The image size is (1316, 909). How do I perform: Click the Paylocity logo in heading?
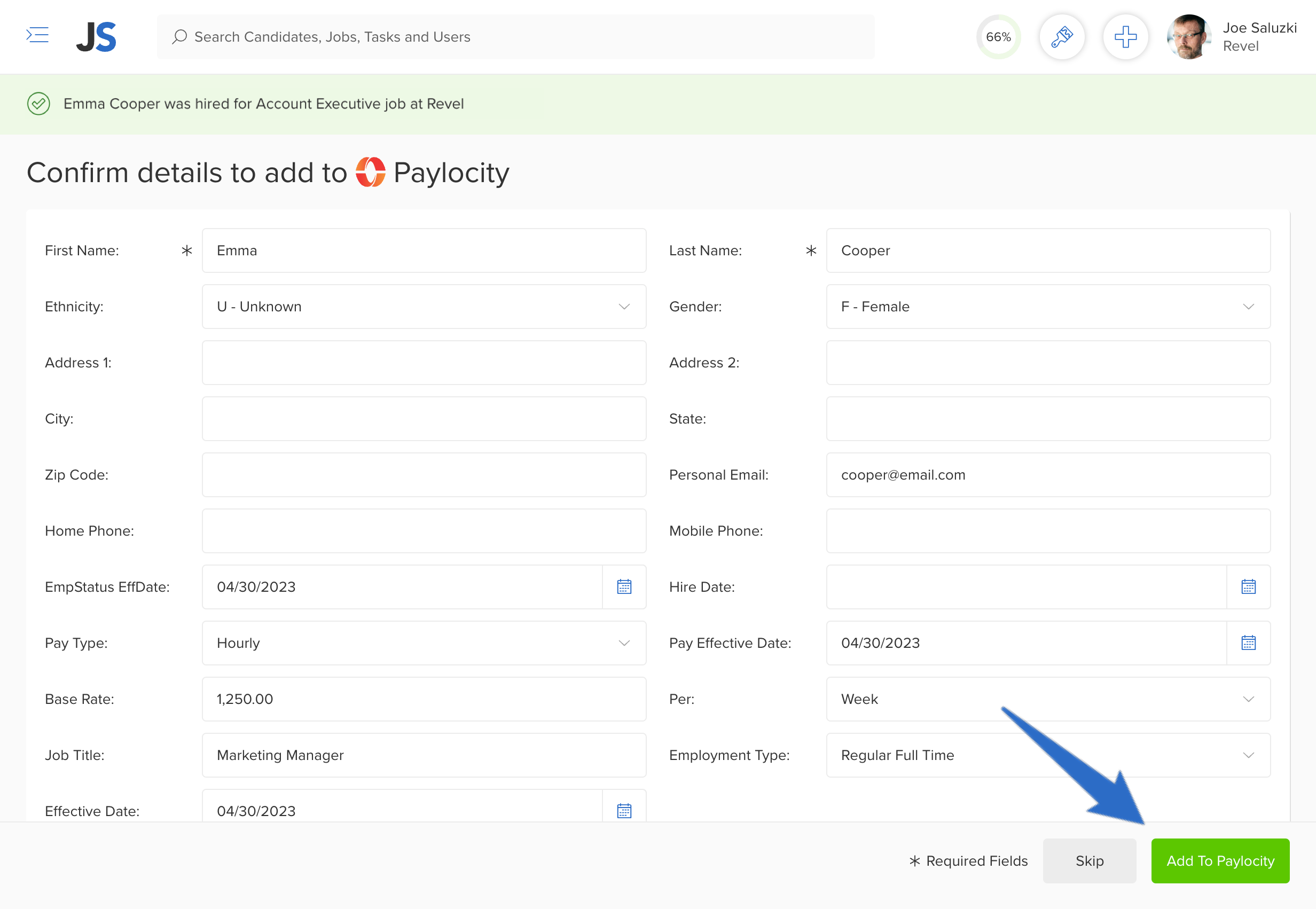tap(371, 172)
